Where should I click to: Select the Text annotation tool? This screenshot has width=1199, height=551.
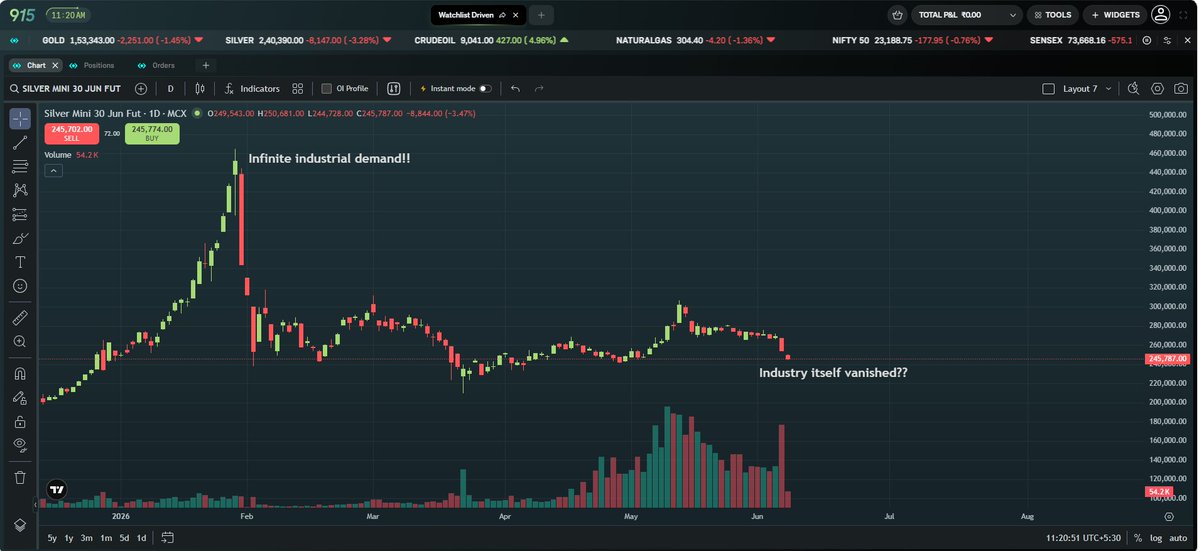pos(20,262)
